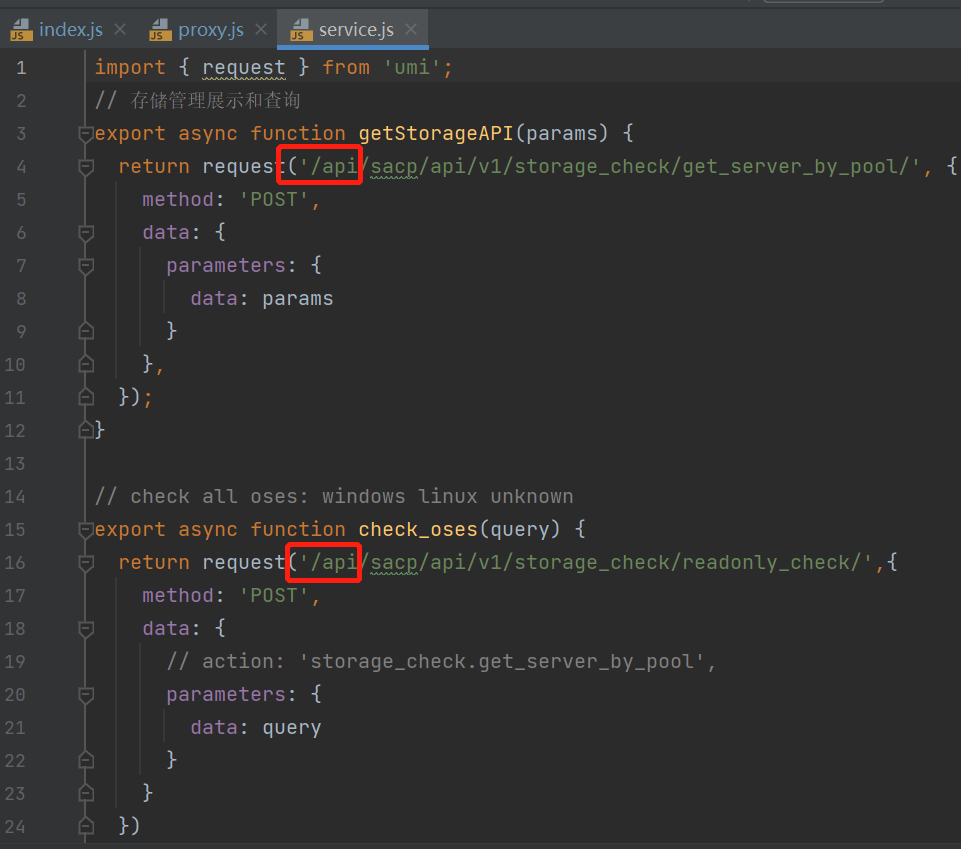
Task: Click the commented-out action line 19
Action: coord(441,661)
